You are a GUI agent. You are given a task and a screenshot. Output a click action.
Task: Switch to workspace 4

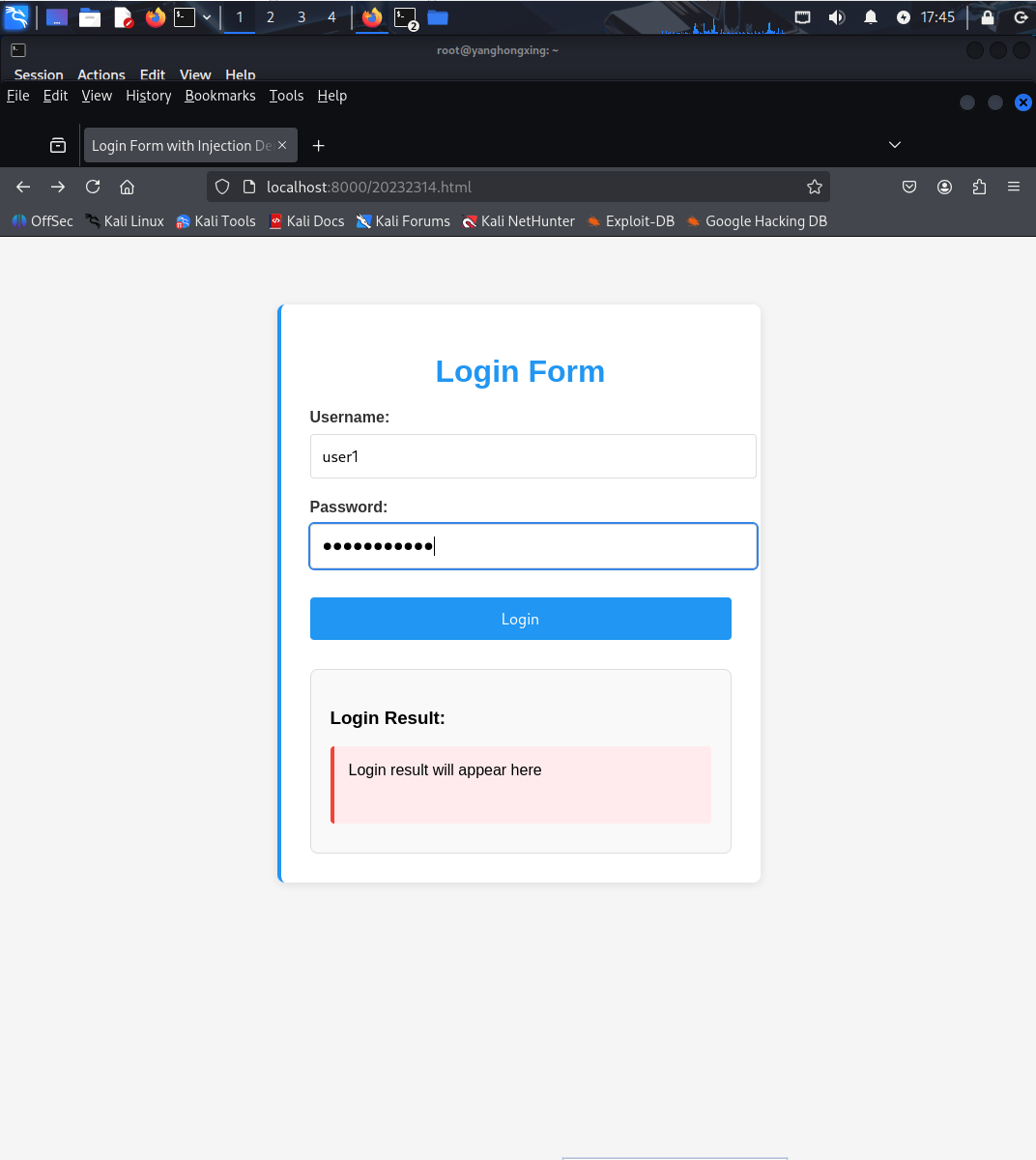pyautogui.click(x=331, y=17)
